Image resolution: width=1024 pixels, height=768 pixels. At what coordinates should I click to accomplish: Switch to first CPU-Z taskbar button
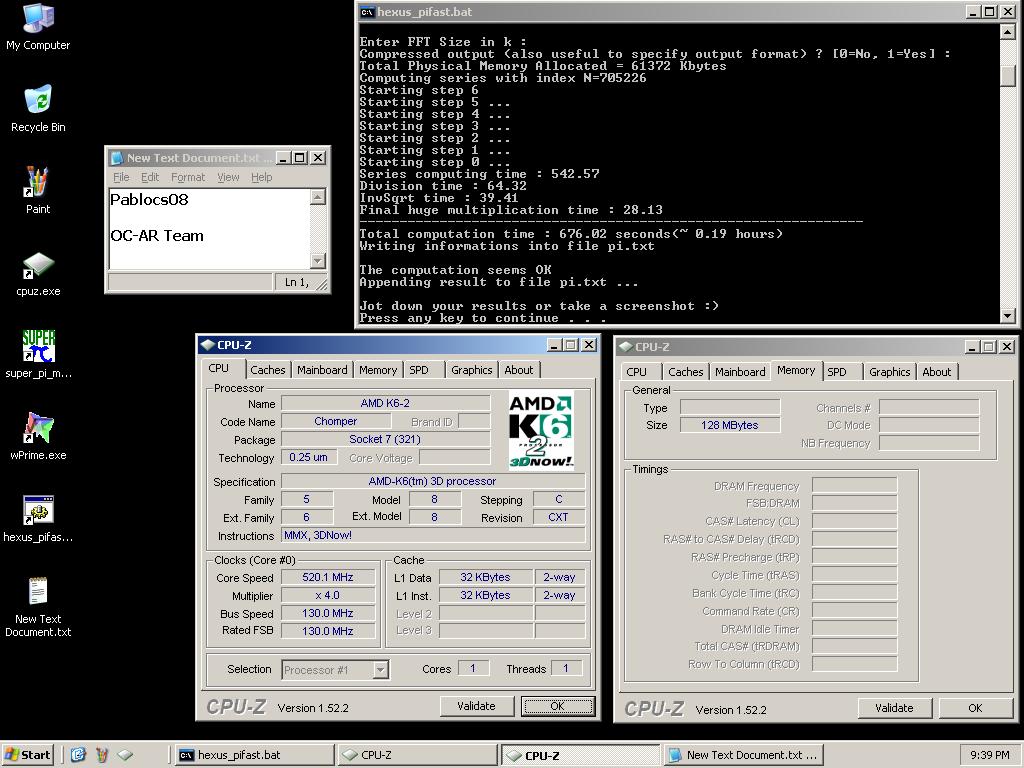[418, 755]
